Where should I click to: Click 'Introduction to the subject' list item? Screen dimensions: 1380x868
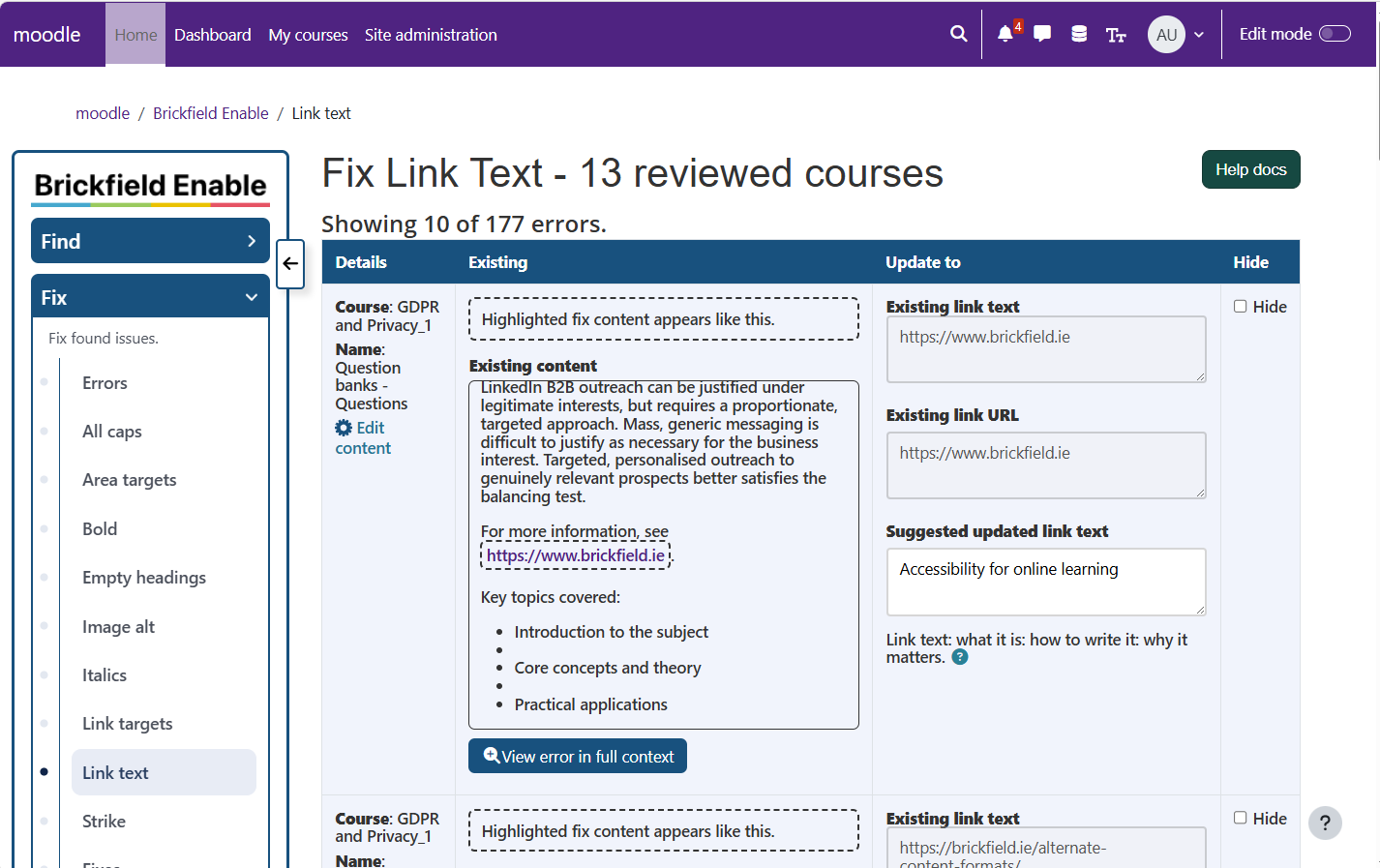tap(612, 632)
